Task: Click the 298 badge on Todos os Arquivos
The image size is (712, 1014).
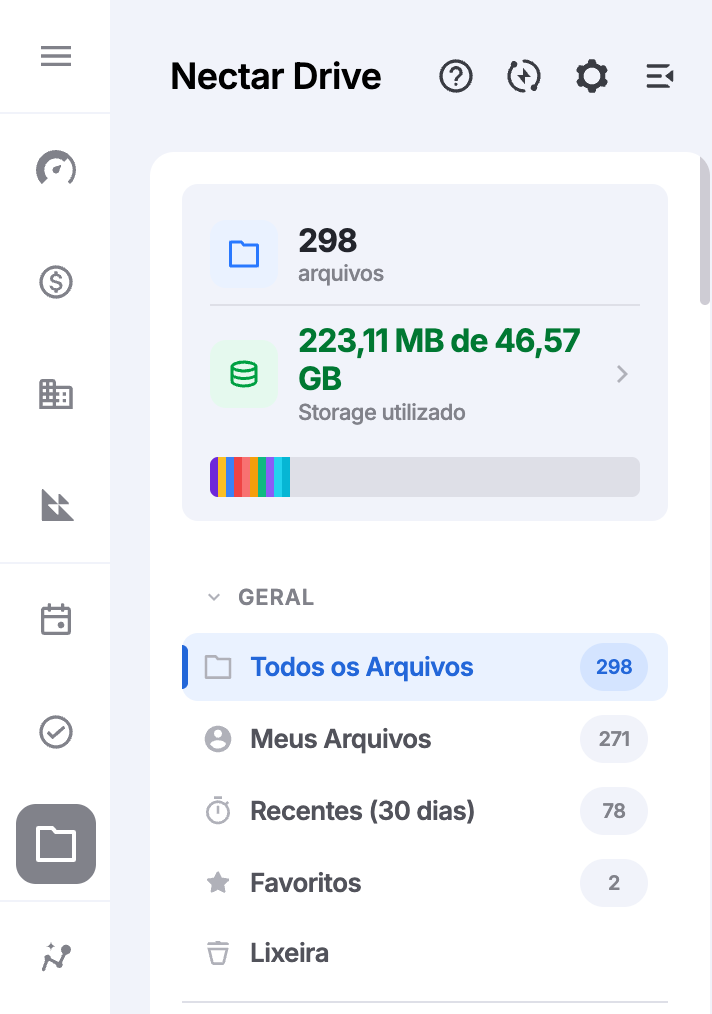Action: click(614, 667)
